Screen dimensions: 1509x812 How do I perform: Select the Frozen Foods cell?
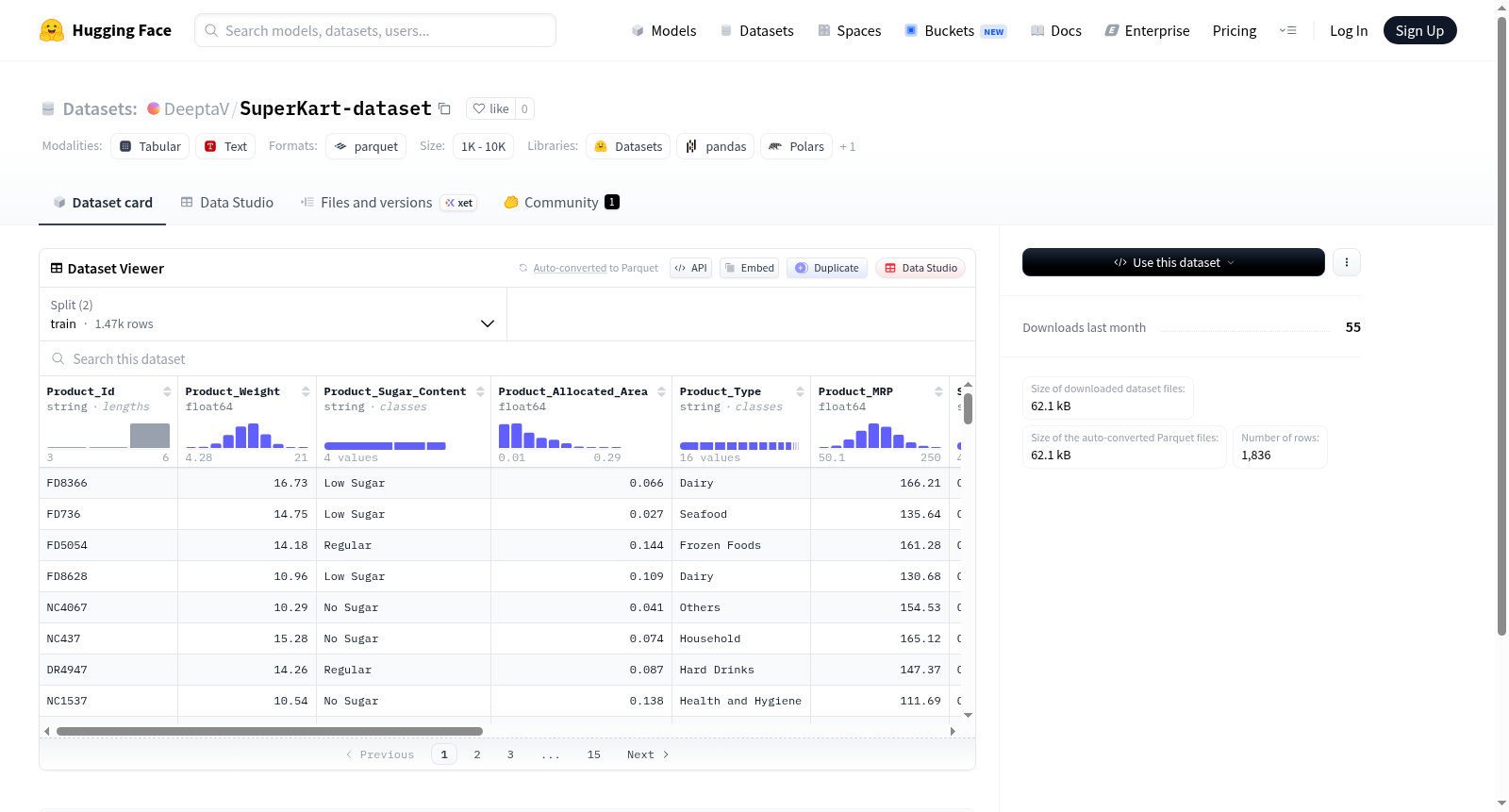[741, 545]
